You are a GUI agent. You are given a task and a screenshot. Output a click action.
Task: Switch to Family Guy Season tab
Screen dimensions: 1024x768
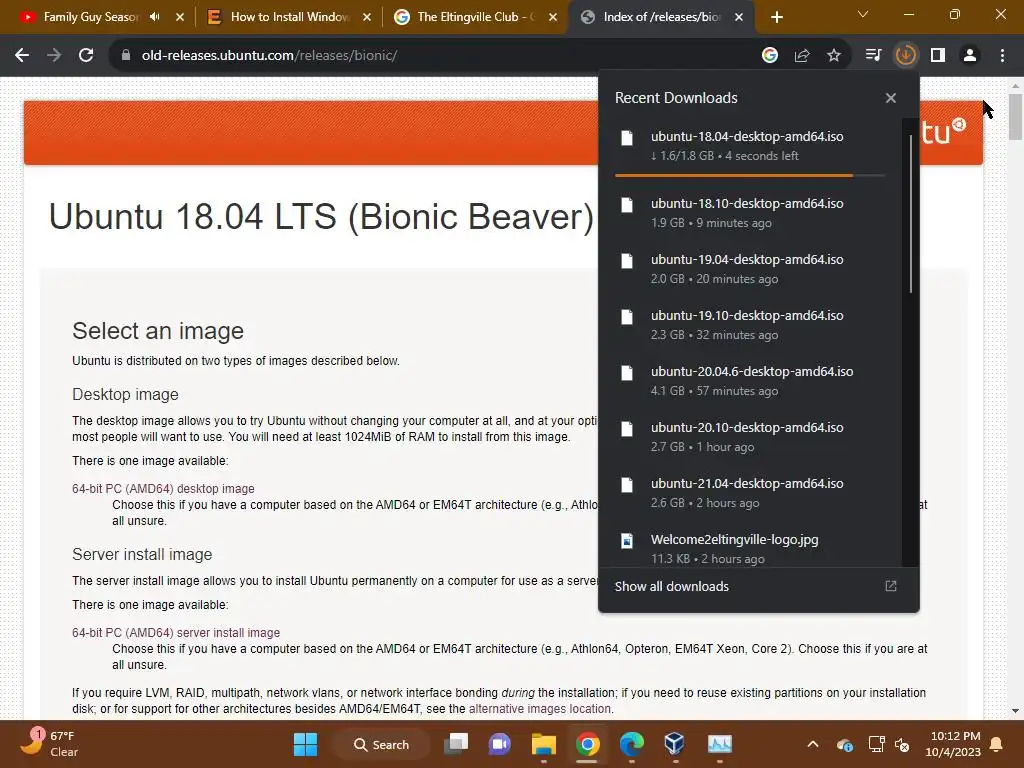tap(98, 17)
